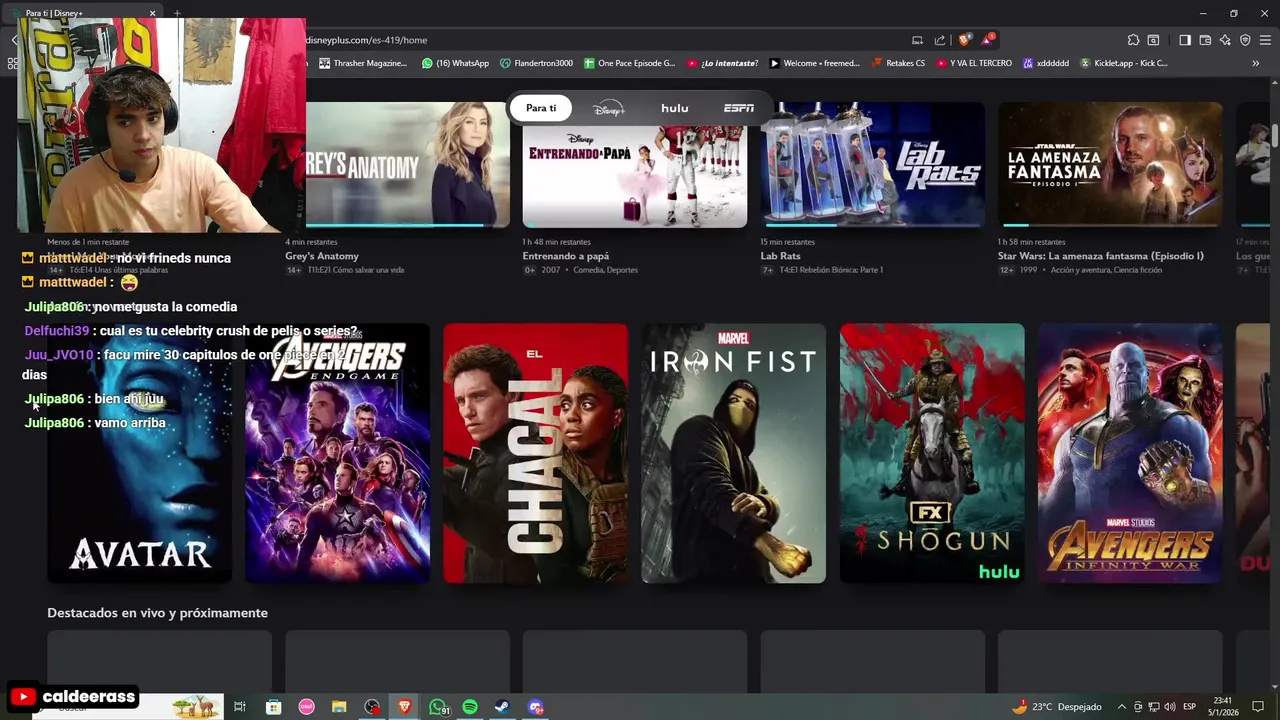The width and height of the screenshot is (1280, 720).
Task: Click the Entrenando a papá title text
Action: click(x=565, y=256)
